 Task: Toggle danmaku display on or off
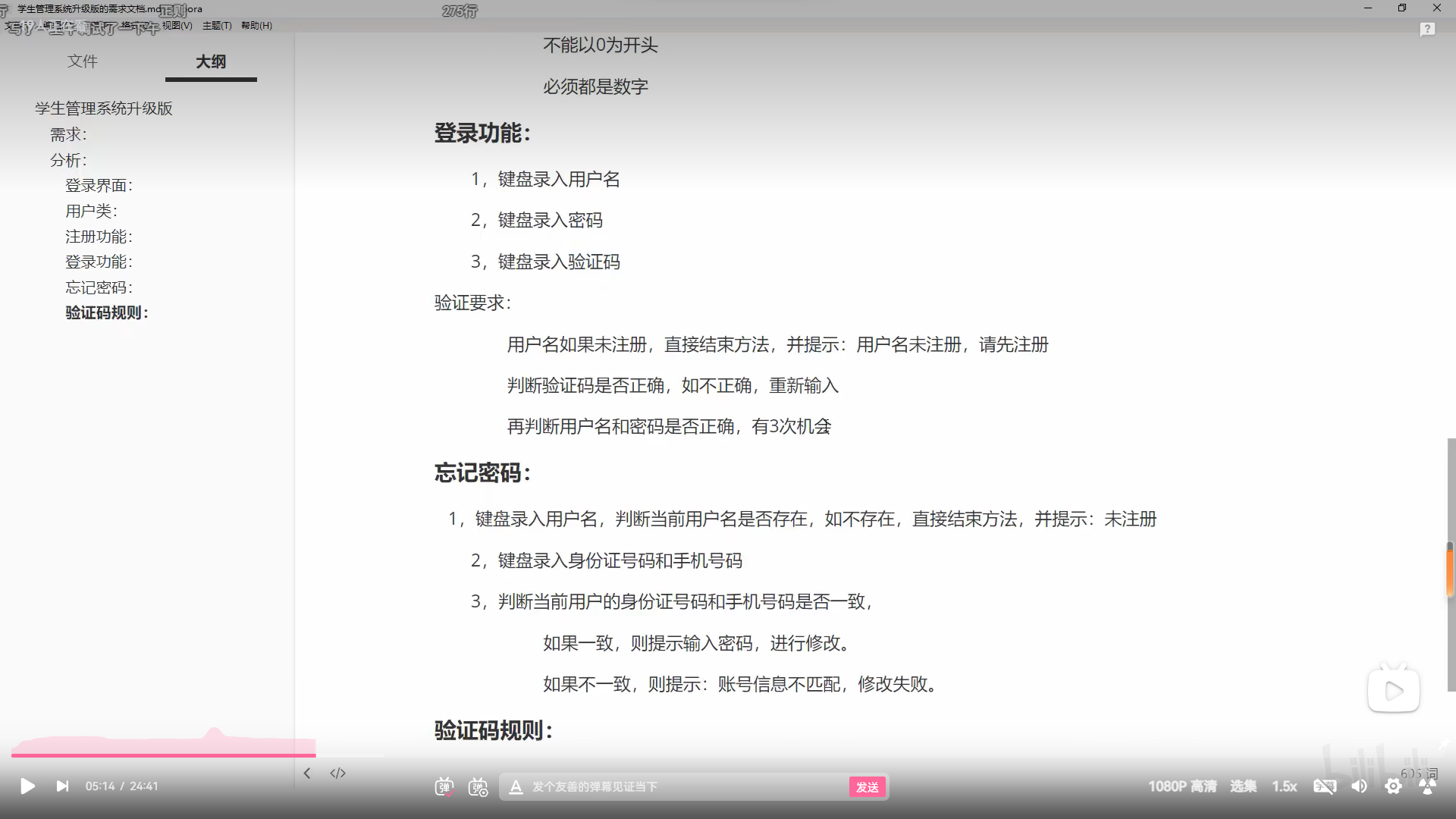[x=444, y=787]
